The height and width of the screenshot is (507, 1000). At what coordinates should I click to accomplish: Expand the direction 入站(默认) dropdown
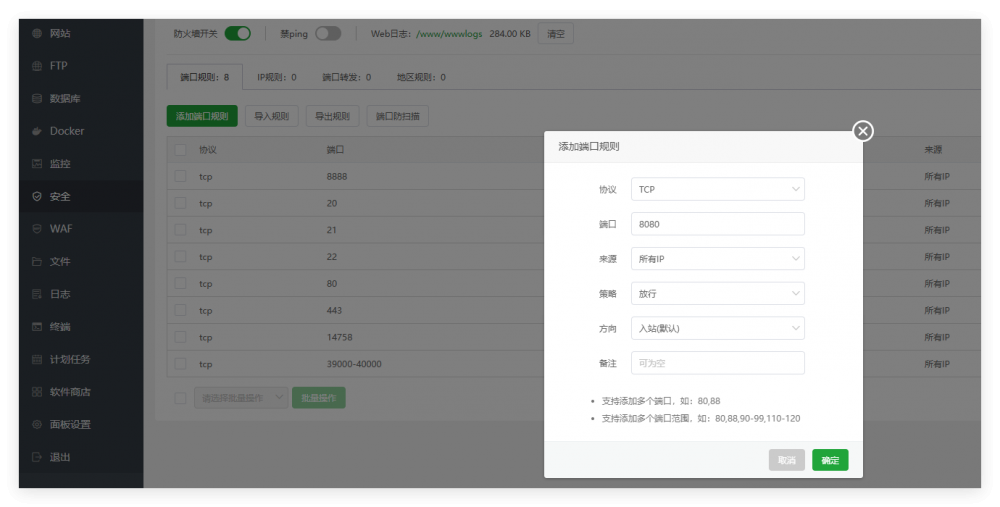717,328
